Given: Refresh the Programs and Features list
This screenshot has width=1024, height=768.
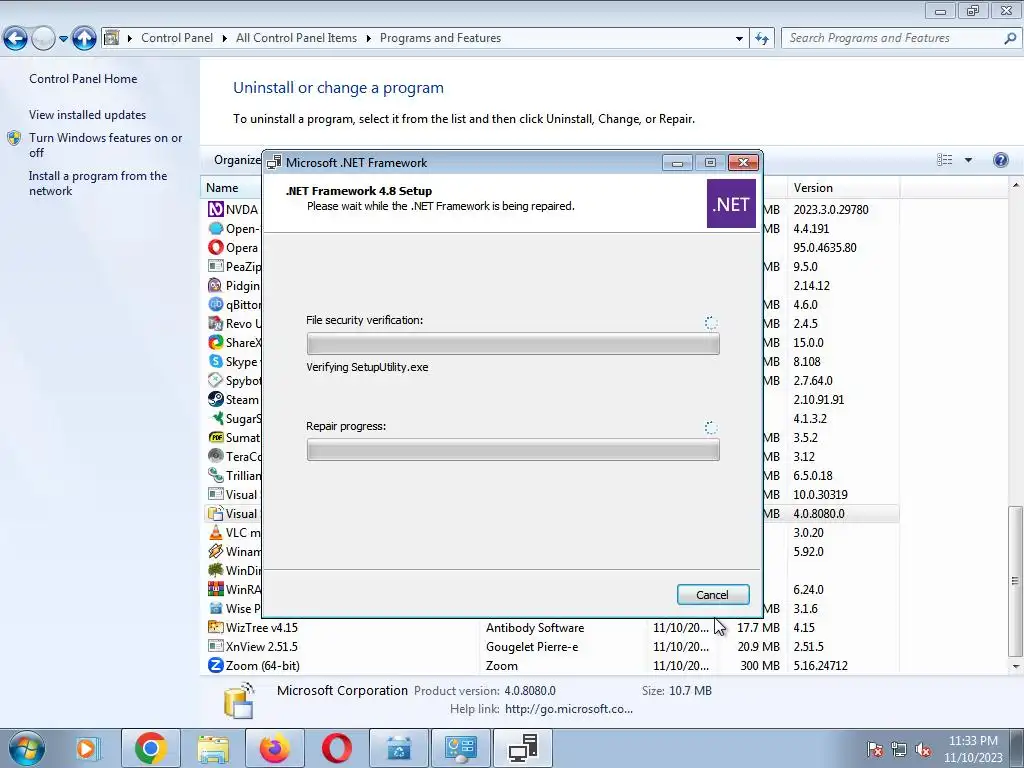Looking at the screenshot, I should coord(761,39).
